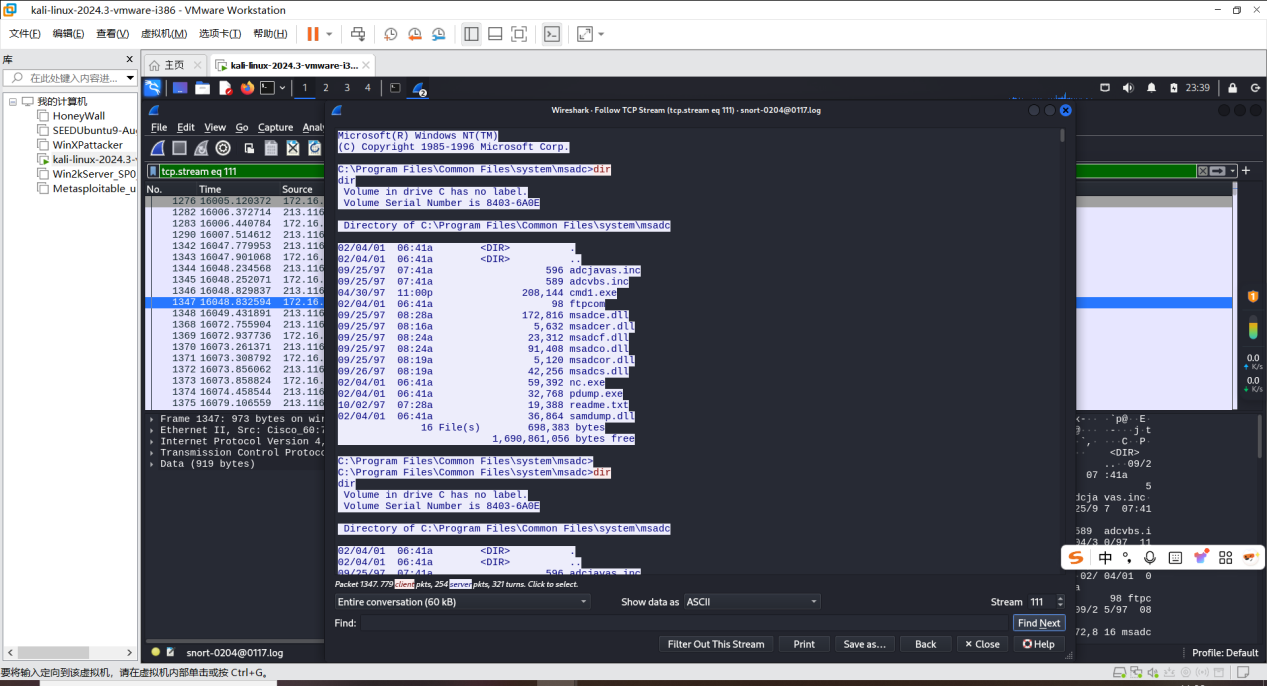Click the Kali notifications bell icon
1267x686 pixels.
tap(1150, 88)
